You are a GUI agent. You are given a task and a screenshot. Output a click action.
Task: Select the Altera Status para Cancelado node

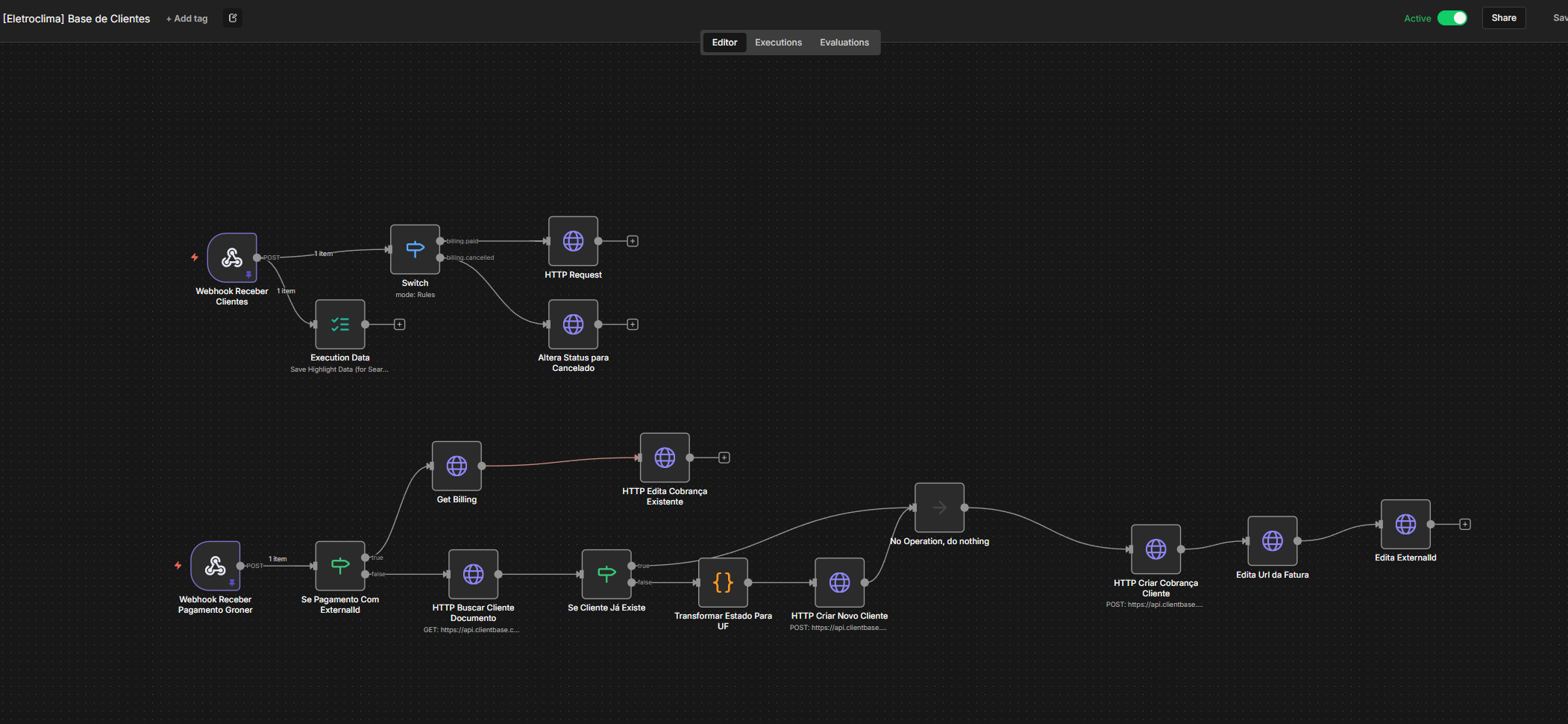point(573,325)
